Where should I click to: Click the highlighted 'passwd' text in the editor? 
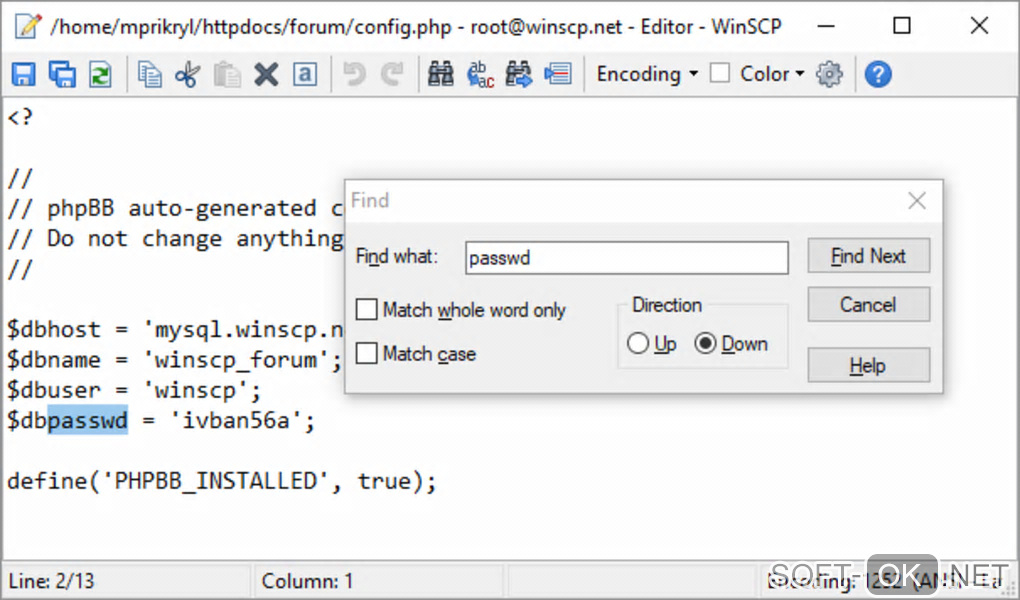tap(88, 420)
